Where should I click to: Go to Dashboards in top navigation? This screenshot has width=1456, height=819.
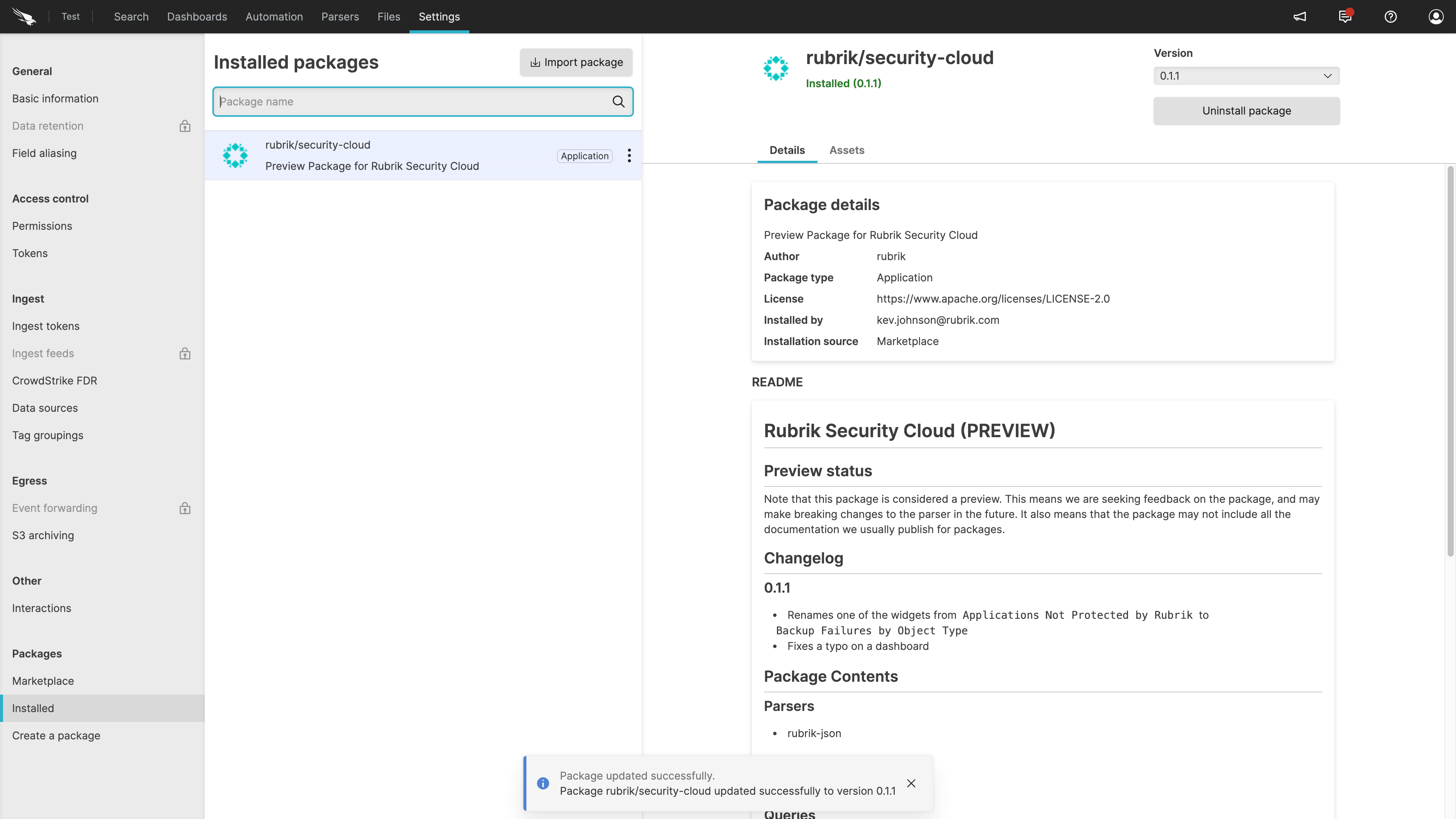click(197, 16)
